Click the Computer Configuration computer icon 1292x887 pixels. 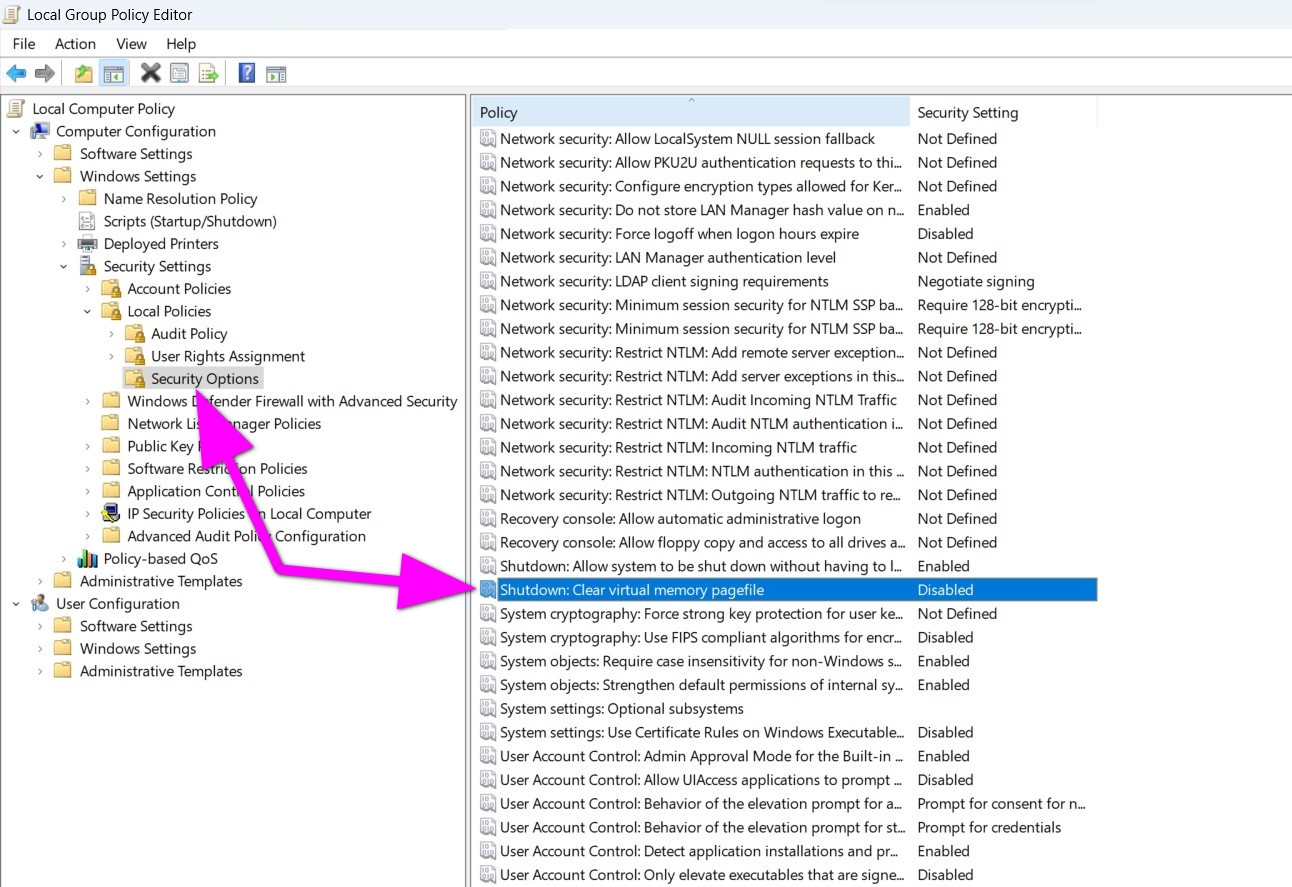[40, 131]
